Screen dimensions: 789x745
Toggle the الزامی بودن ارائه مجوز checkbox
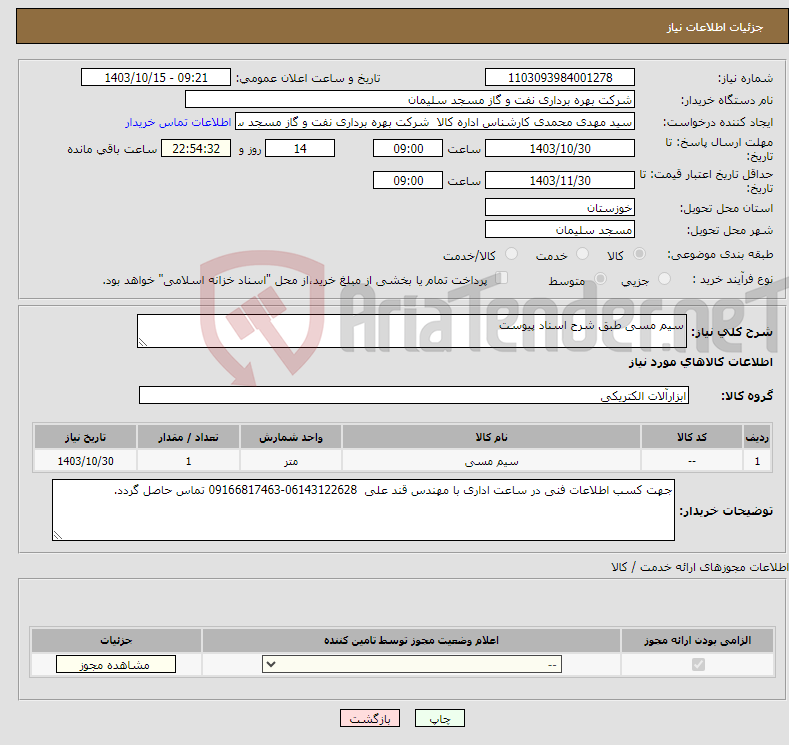[x=698, y=665]
